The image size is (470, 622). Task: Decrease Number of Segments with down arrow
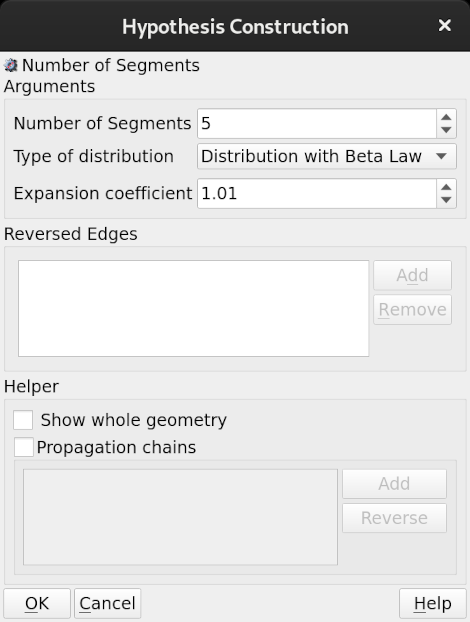click(446, 131)
